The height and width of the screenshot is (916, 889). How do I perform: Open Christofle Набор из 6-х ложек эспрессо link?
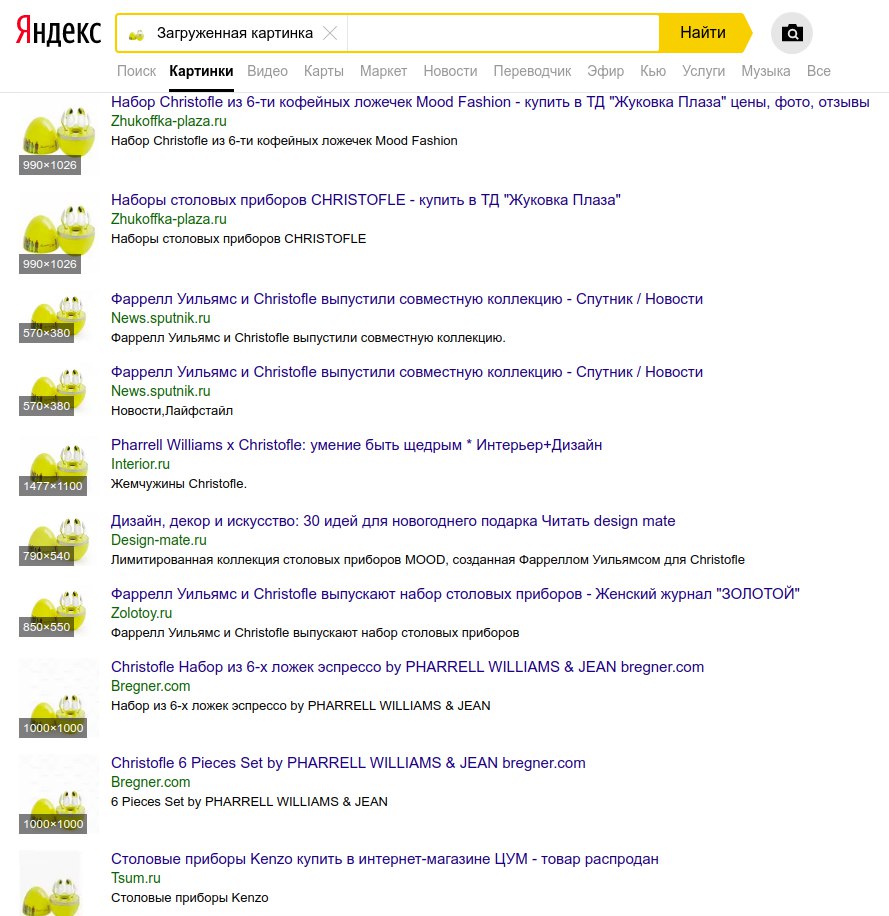point(407,667)
